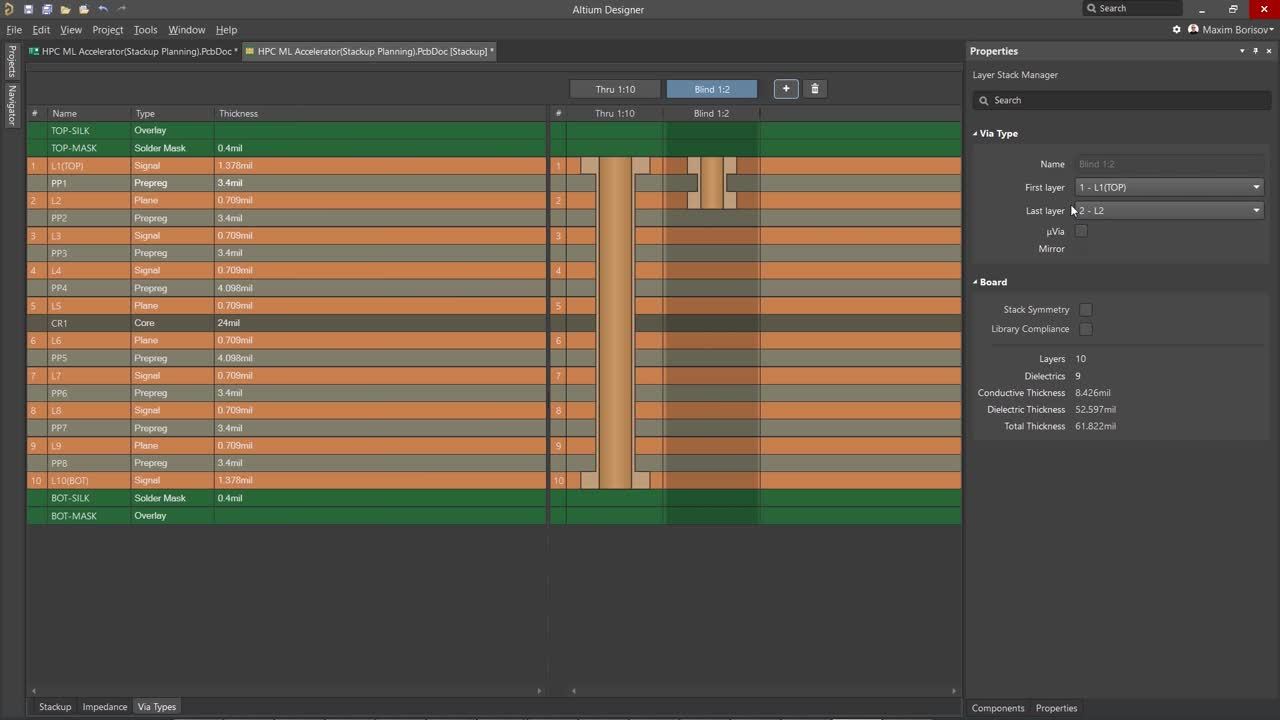Click the Undo arrow icon
This screenshot has width=1280, height=720.
[x=103, y=9]
